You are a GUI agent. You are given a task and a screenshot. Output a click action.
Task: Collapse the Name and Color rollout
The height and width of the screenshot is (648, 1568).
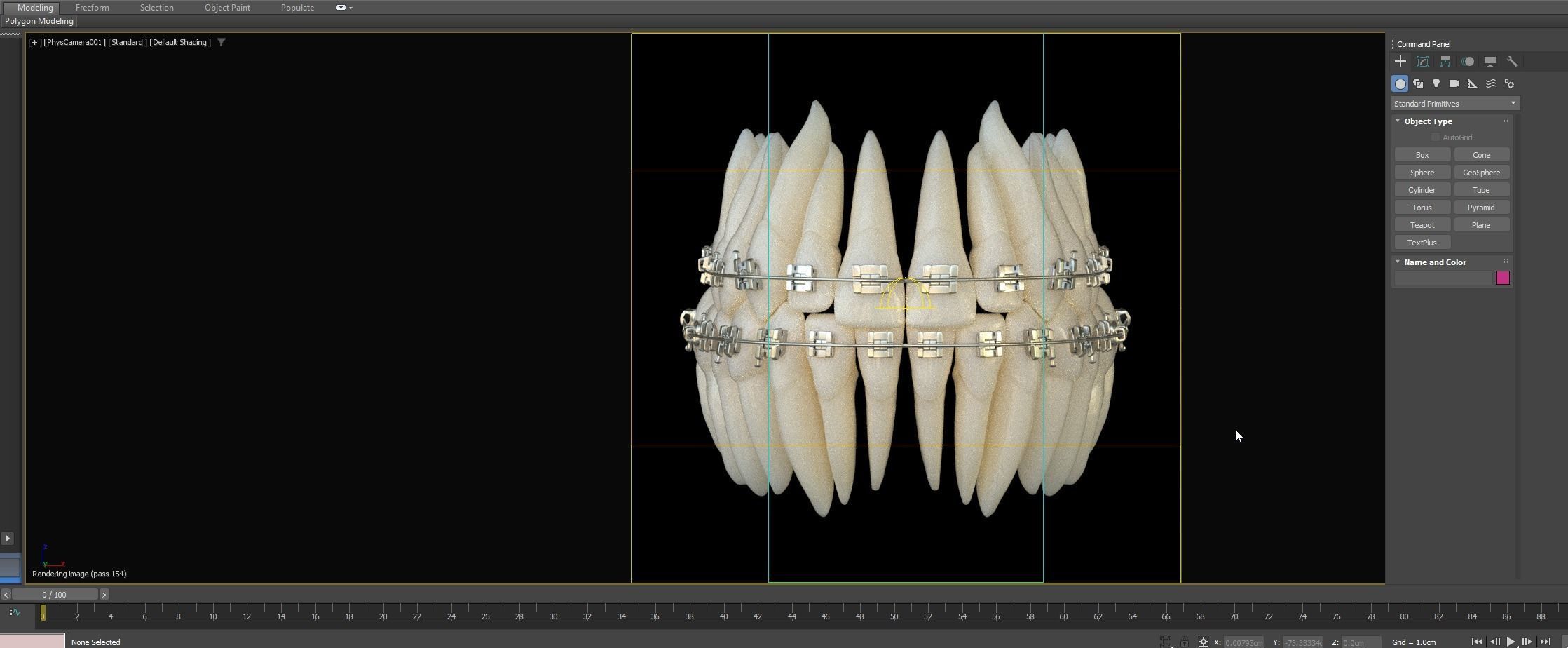click(x=1398, y=262)
